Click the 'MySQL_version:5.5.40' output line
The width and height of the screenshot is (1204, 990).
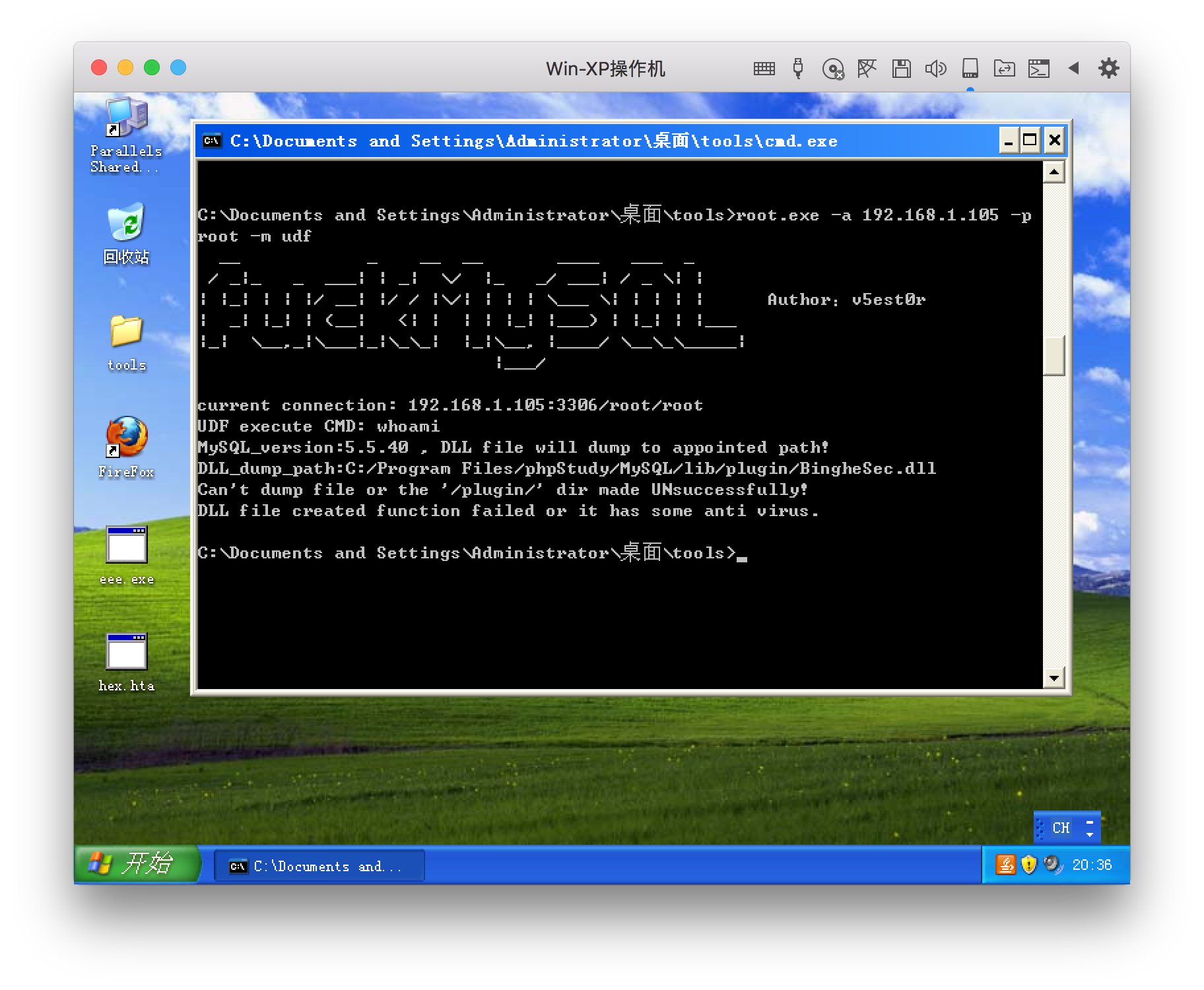point(513,447)
